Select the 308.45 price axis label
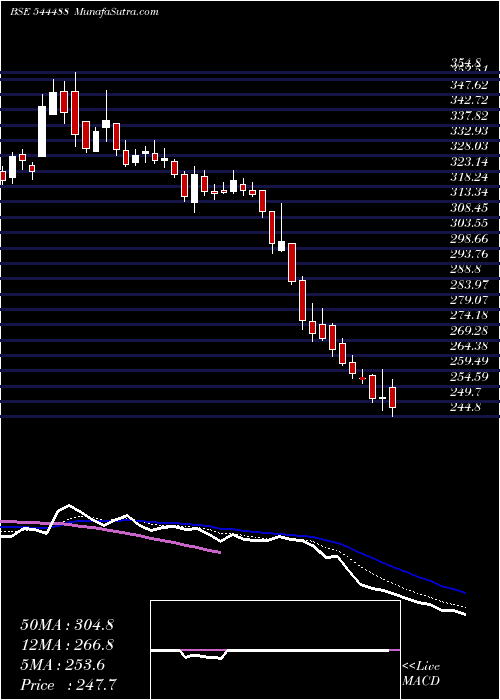The image size is (500, 700). click(469, 208)
